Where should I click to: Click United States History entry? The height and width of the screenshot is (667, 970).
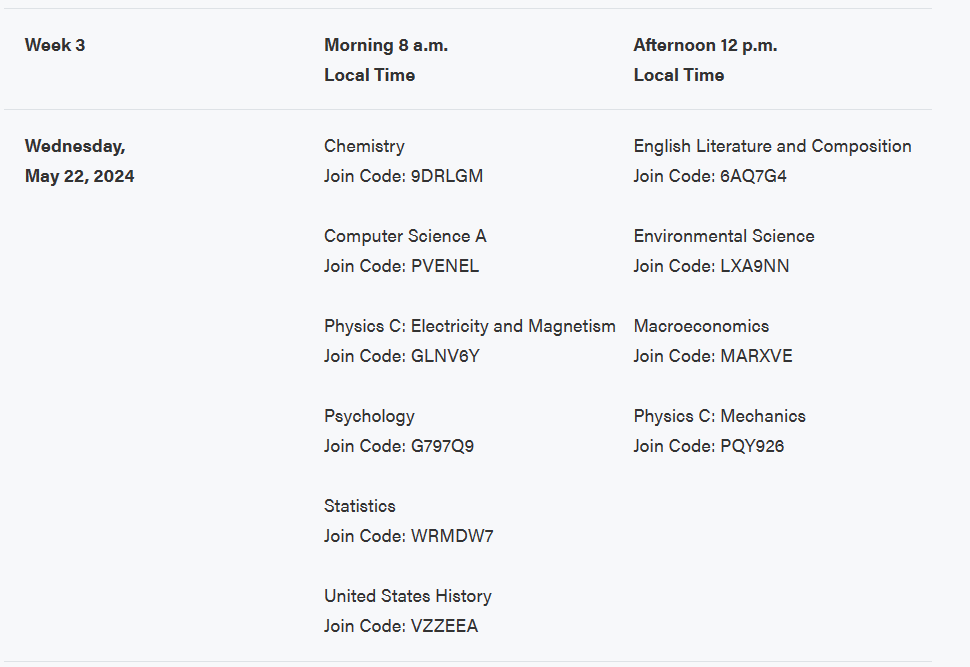[x=408, y=596]
